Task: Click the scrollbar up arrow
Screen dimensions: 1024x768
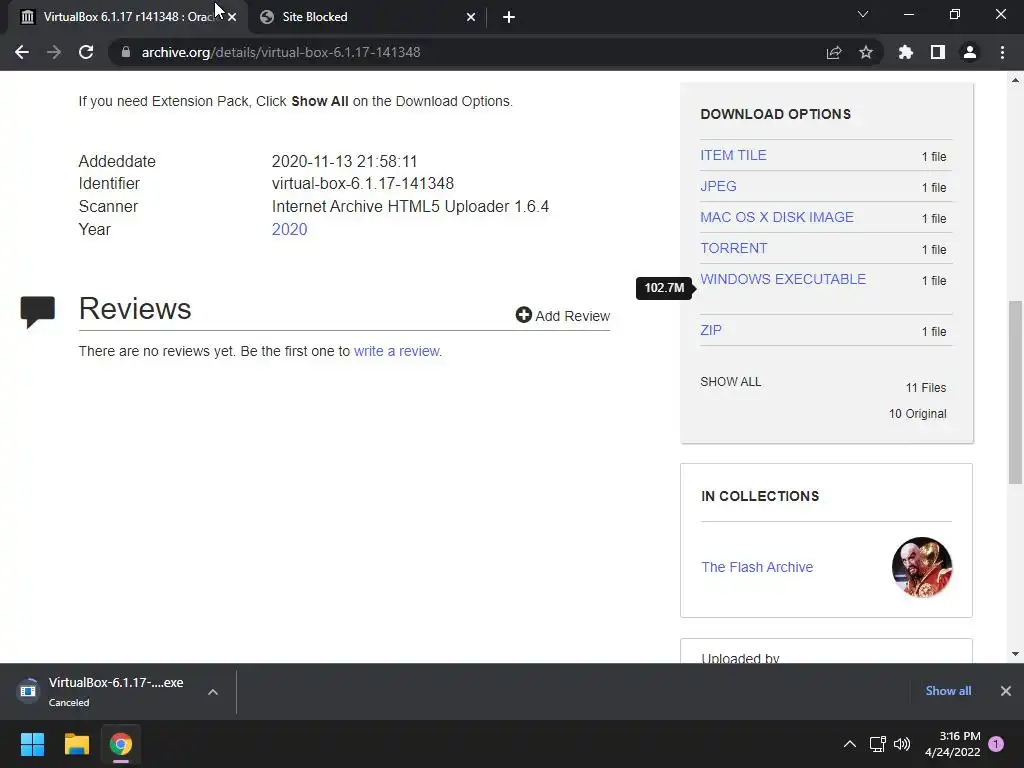Action: tap(1015, 80)
